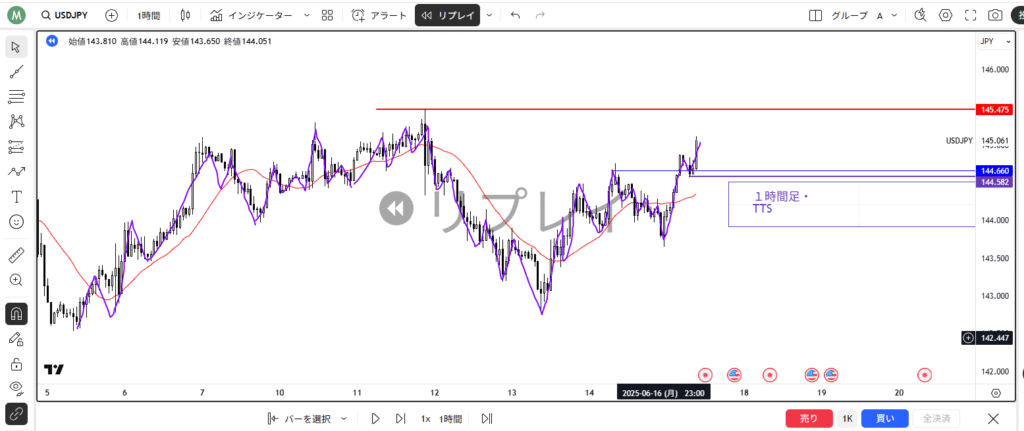This screenshot has width=1024, height=431.
Task: Click the バーを選択 bar select button
Action: [x=300, y=419]
